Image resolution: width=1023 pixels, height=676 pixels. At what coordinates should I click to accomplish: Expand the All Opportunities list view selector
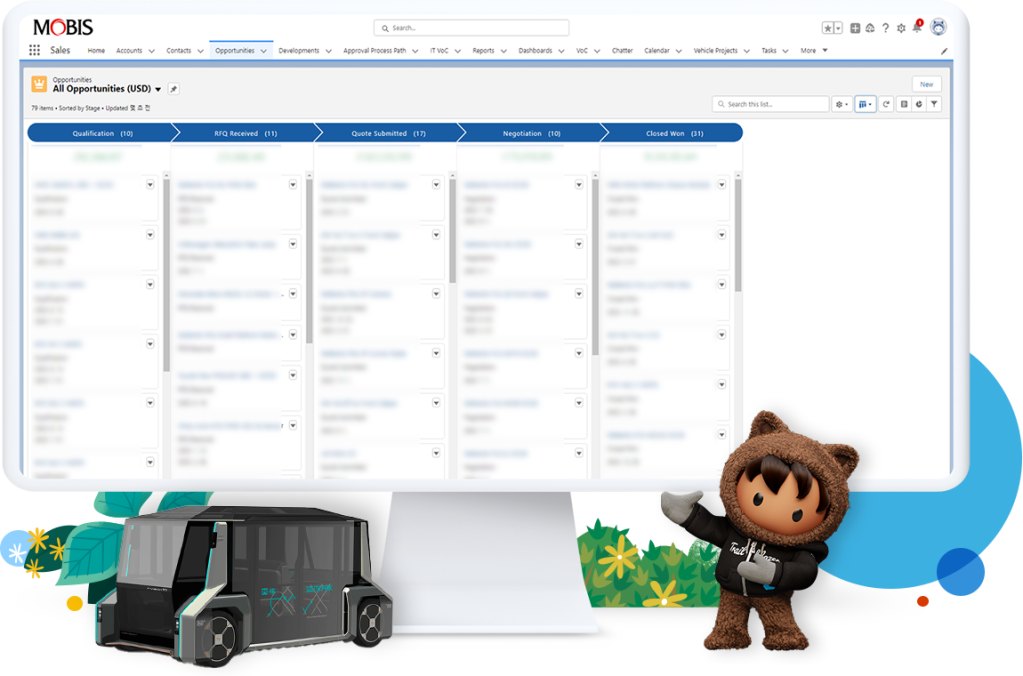click(x=158, y=89)
